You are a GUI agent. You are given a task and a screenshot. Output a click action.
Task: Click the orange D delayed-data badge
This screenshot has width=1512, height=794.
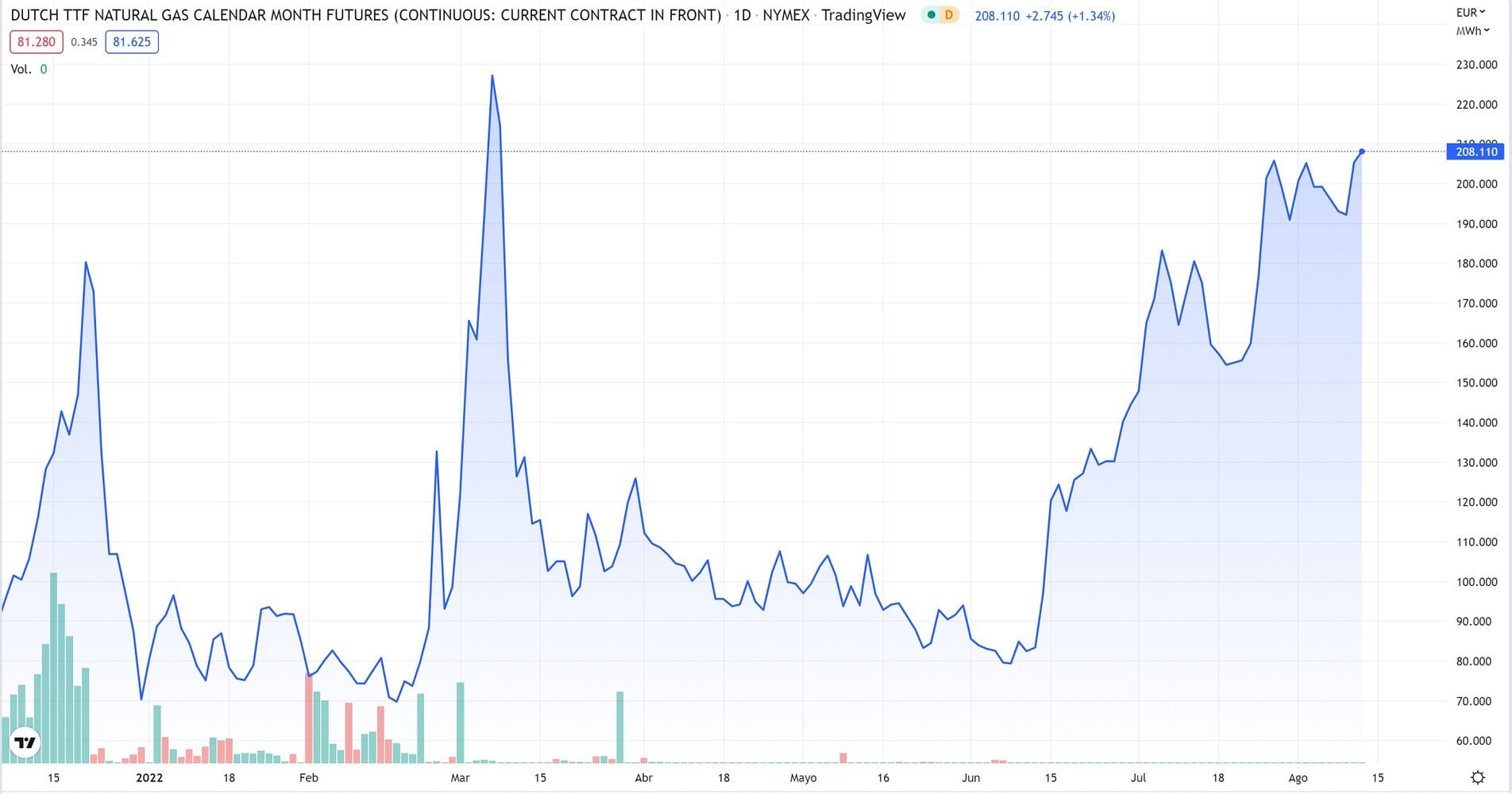(949, 15)
